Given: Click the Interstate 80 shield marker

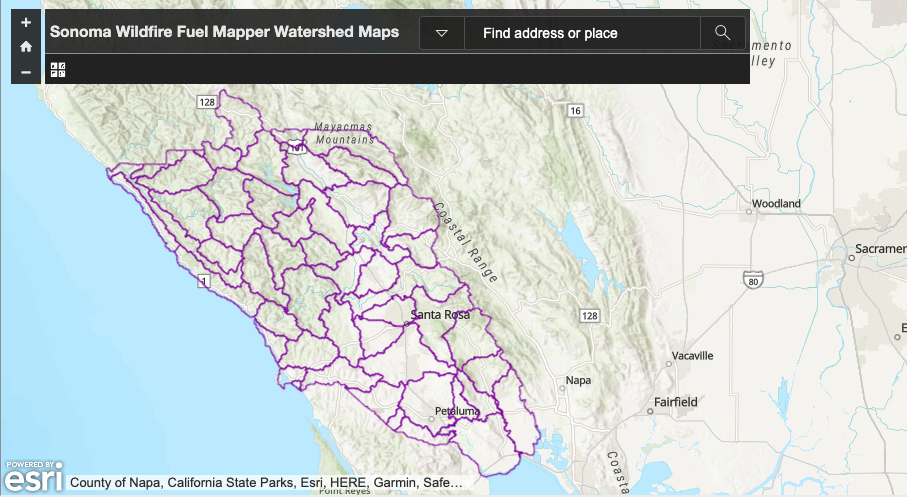Looking at the screenshot, I should click(753, 280).
